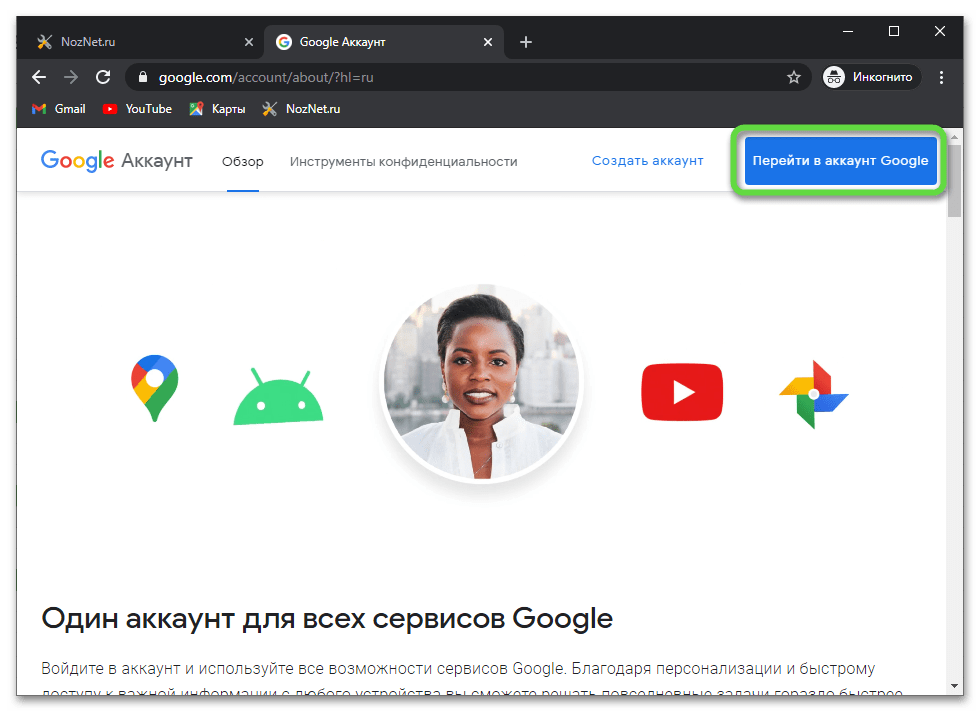The width and height of the screenshot is (980, 712).
Task: Click the Google Photos pinwheel icon
Action: point(814,394)
